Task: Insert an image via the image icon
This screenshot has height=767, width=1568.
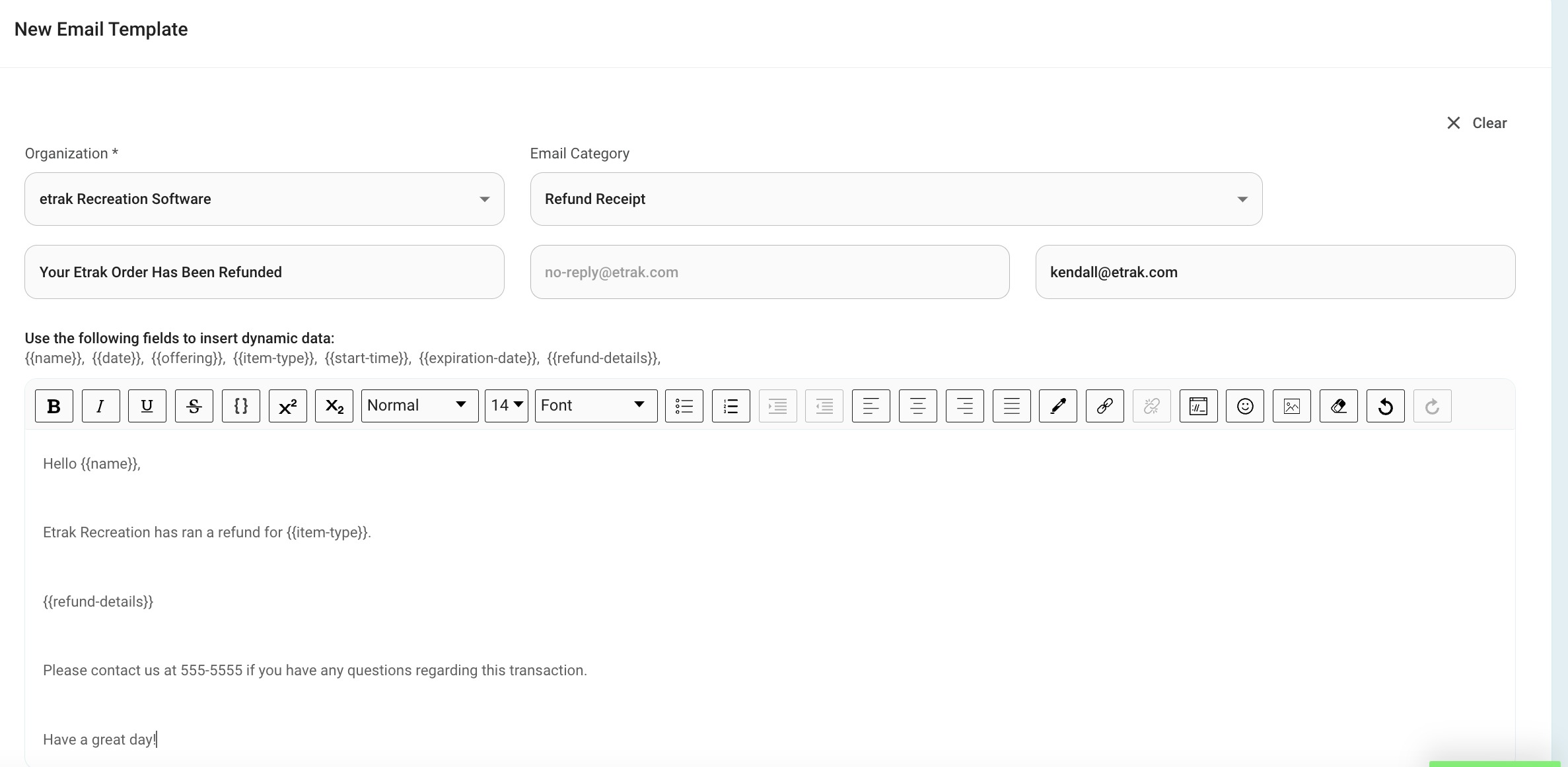Action: coord(1292,406)
